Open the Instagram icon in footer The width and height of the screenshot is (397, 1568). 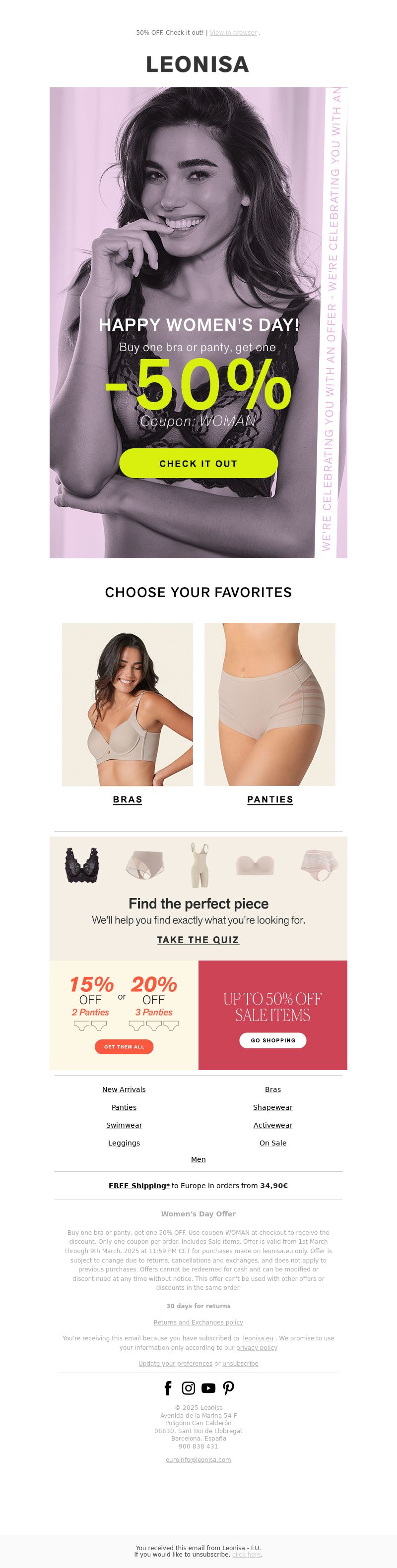coord(189,1388)
